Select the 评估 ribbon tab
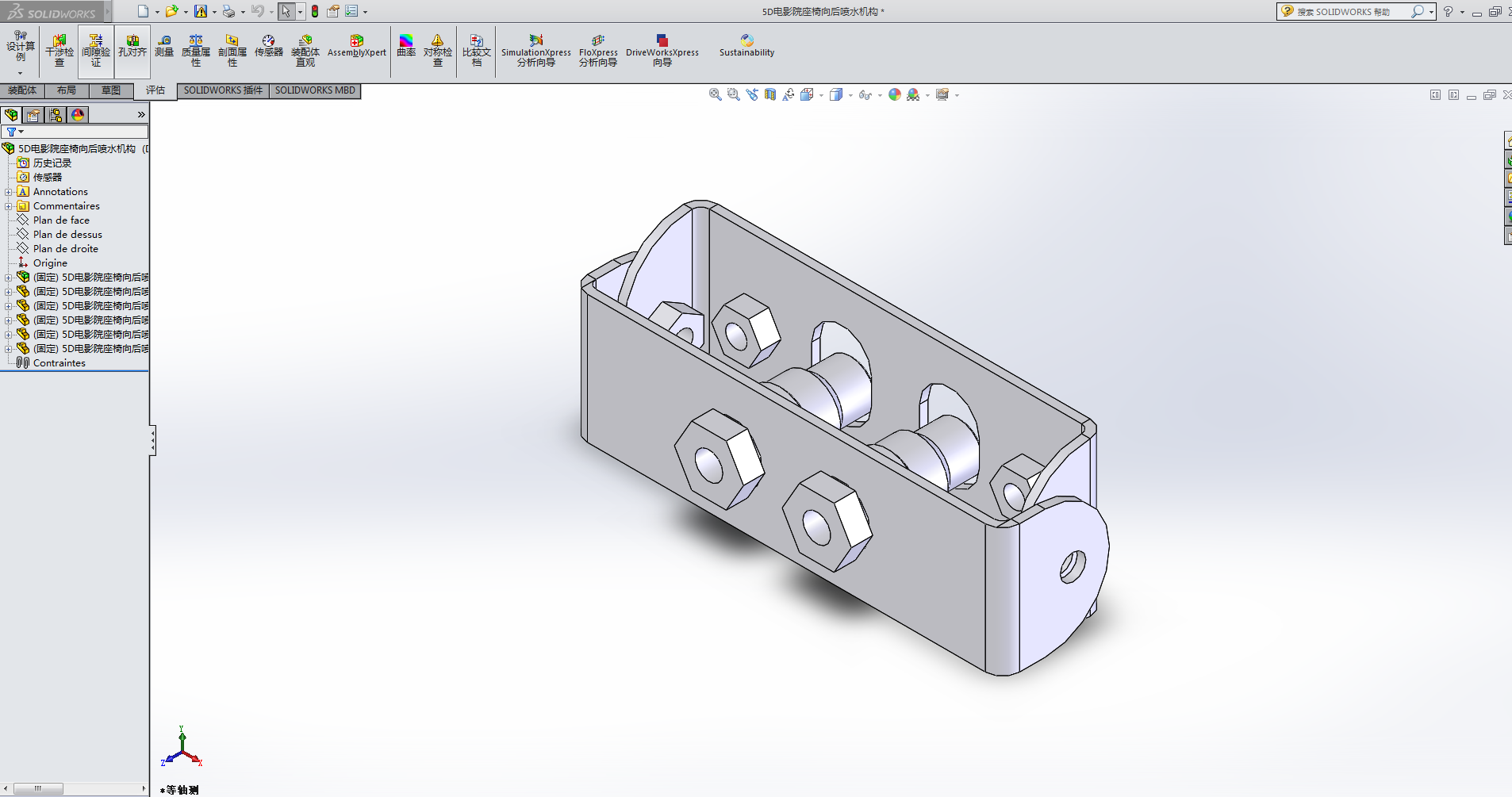The width and height of the screenshot is (1512, 797). [x=155, y=90]
